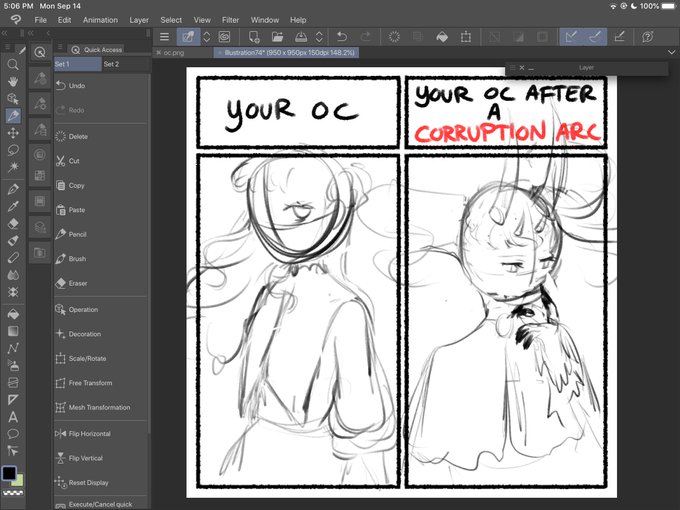Click Undo arrow in command bar
The height and width of the screenshot is (510, 680).
pos(342,37)
